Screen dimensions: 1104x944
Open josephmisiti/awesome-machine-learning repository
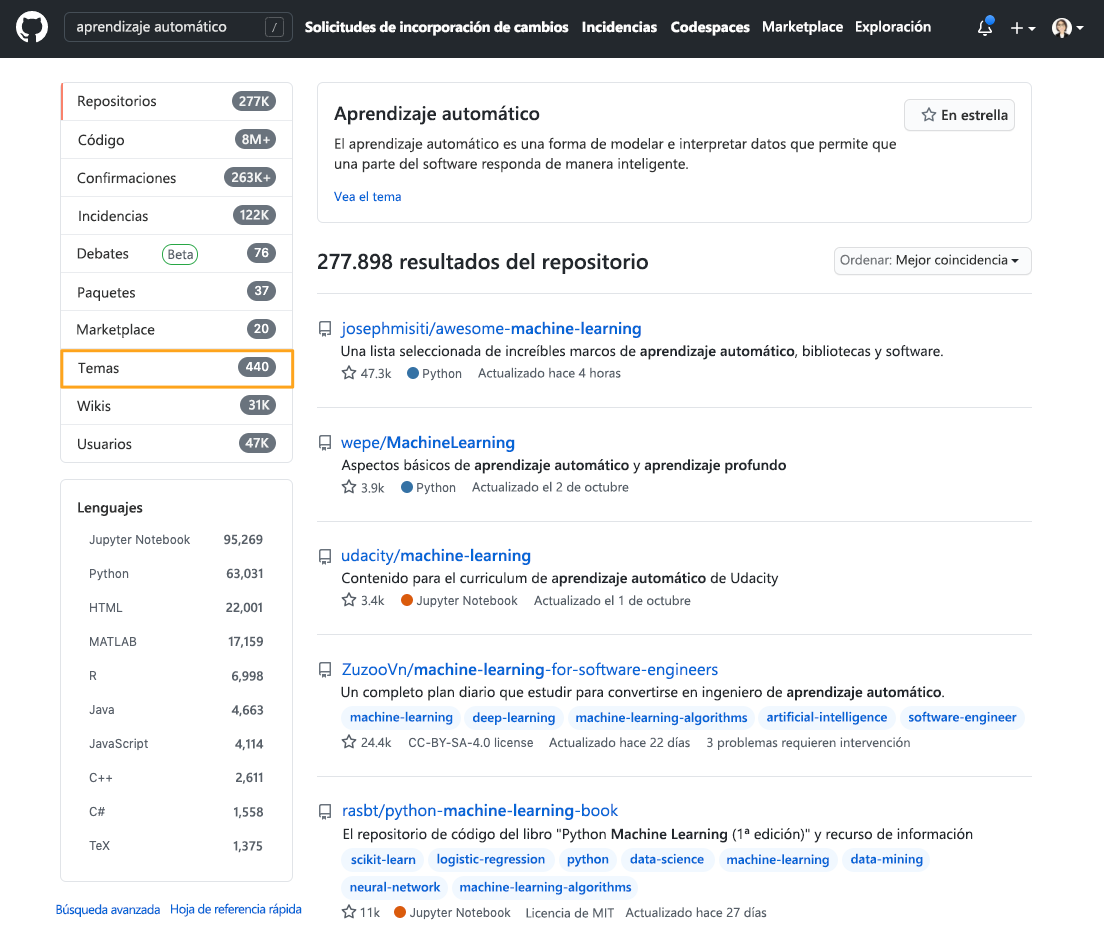click(491, 329)
